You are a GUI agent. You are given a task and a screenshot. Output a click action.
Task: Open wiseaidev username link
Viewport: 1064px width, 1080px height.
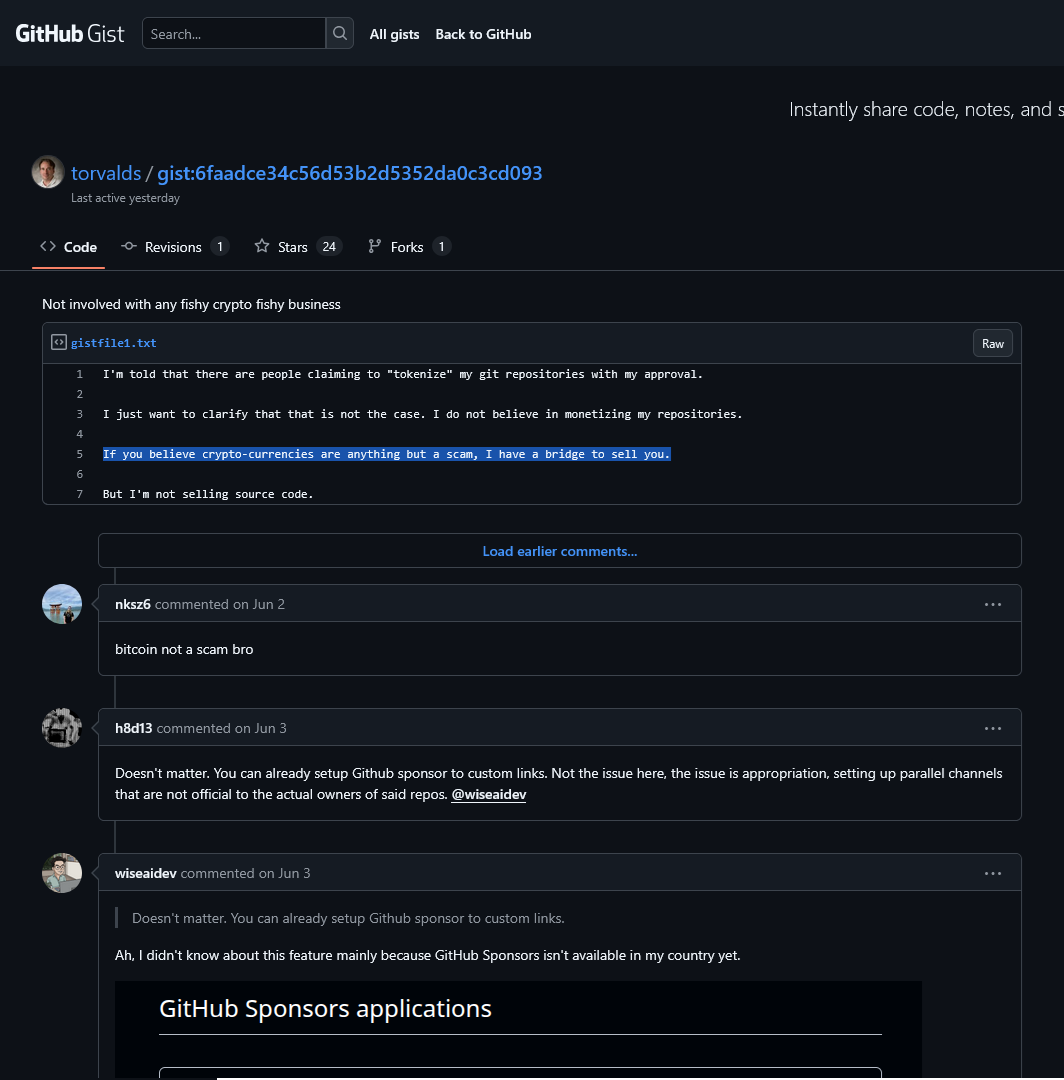[x=145, y=873]
